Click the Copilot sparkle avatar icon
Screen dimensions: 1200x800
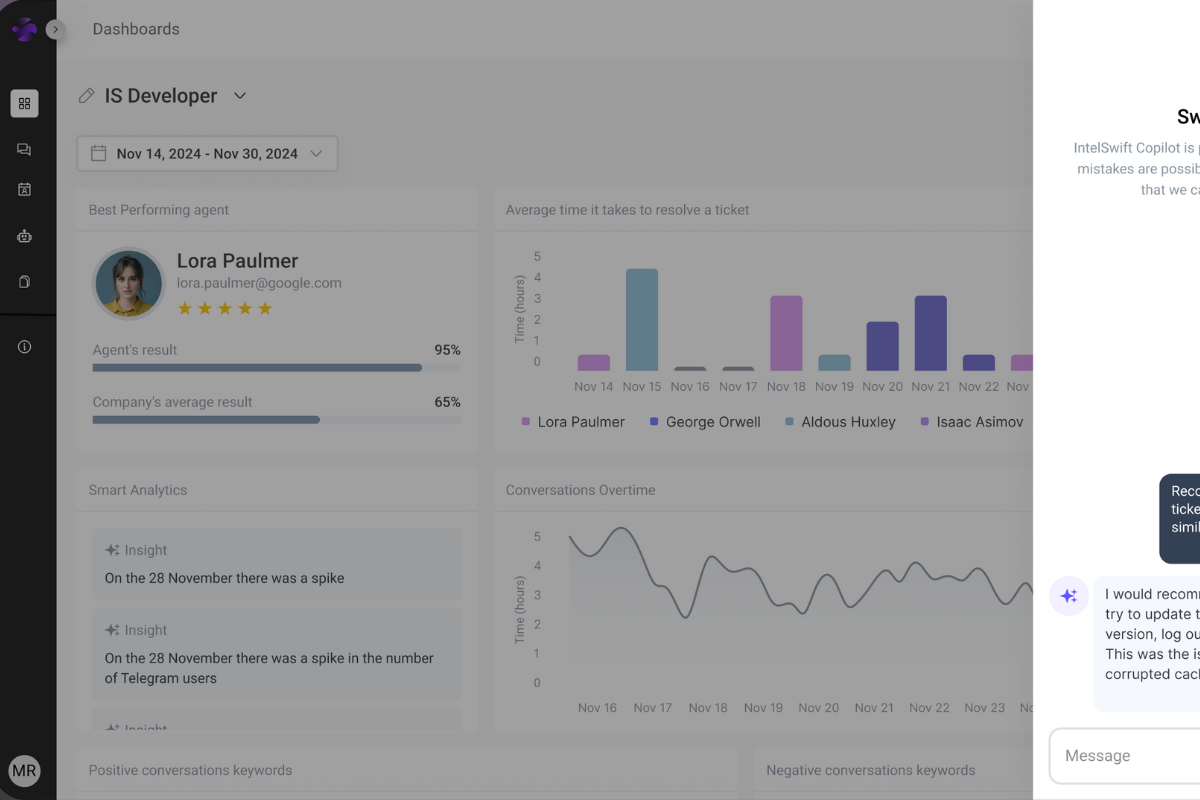click(x=1068, y=596)
